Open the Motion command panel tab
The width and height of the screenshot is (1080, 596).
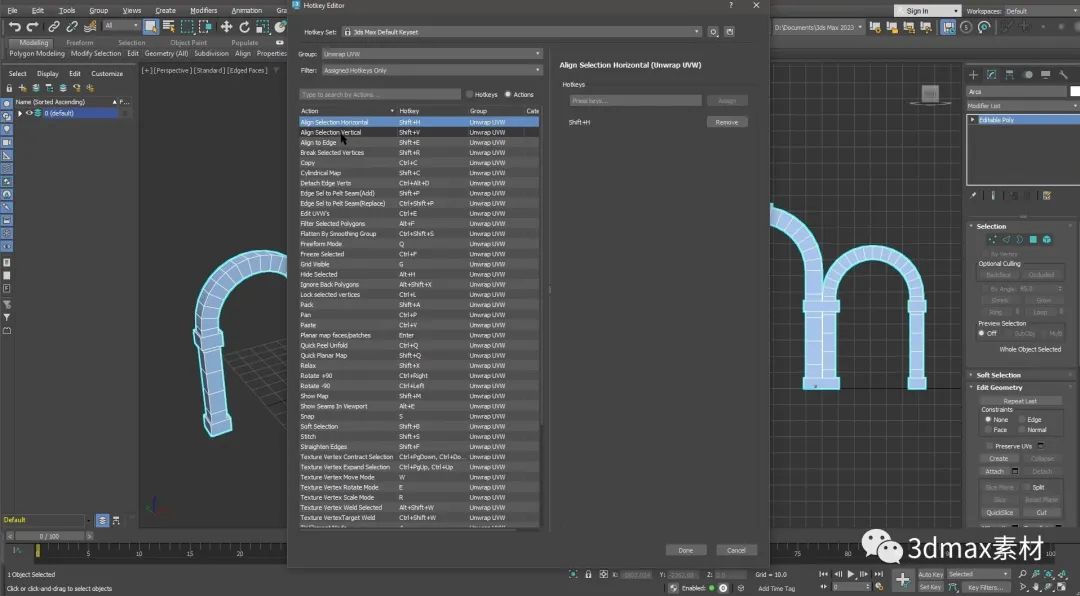click(x=1028, y=74)
